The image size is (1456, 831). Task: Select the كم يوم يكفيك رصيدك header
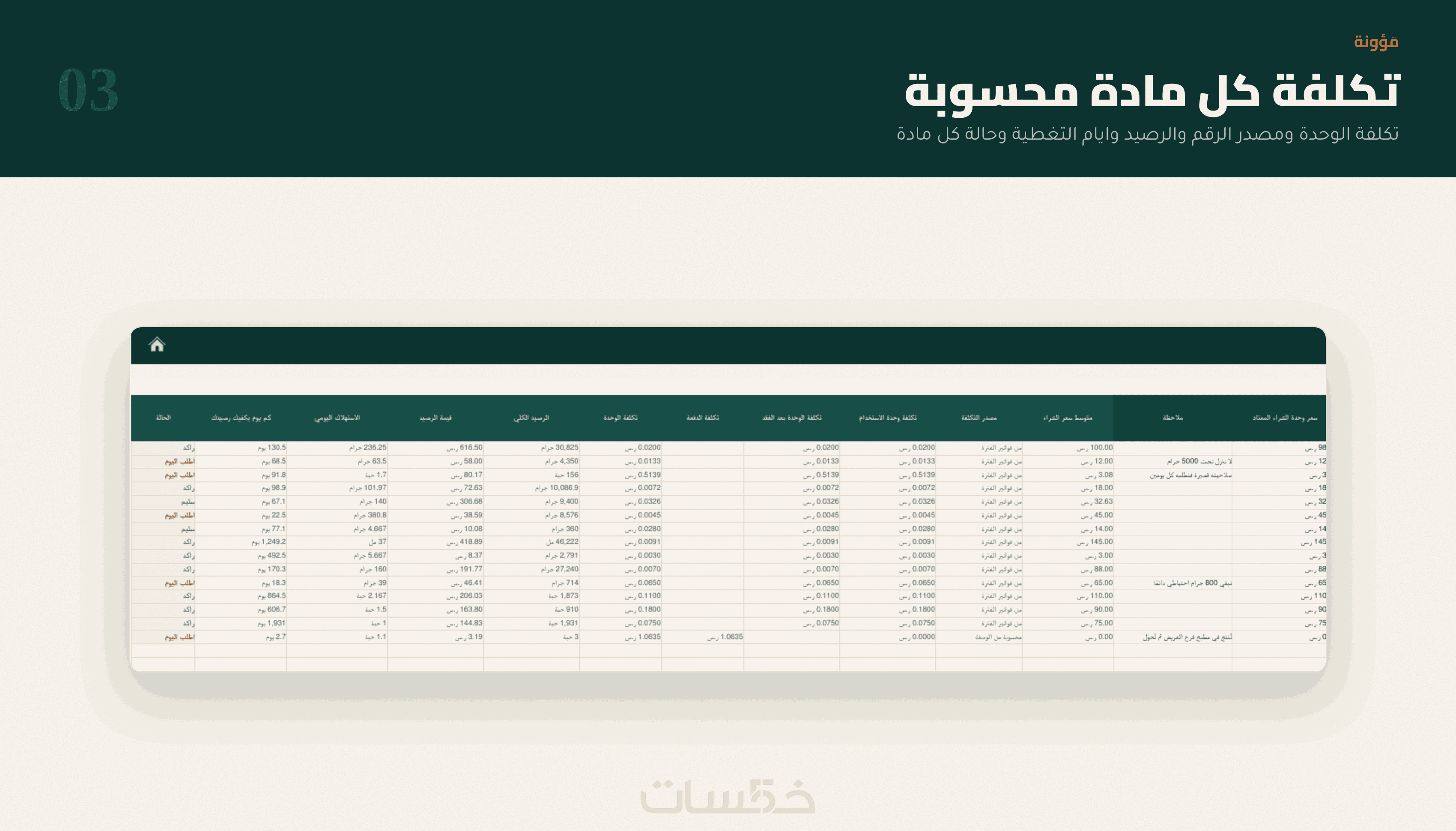[x=241, y=418]
